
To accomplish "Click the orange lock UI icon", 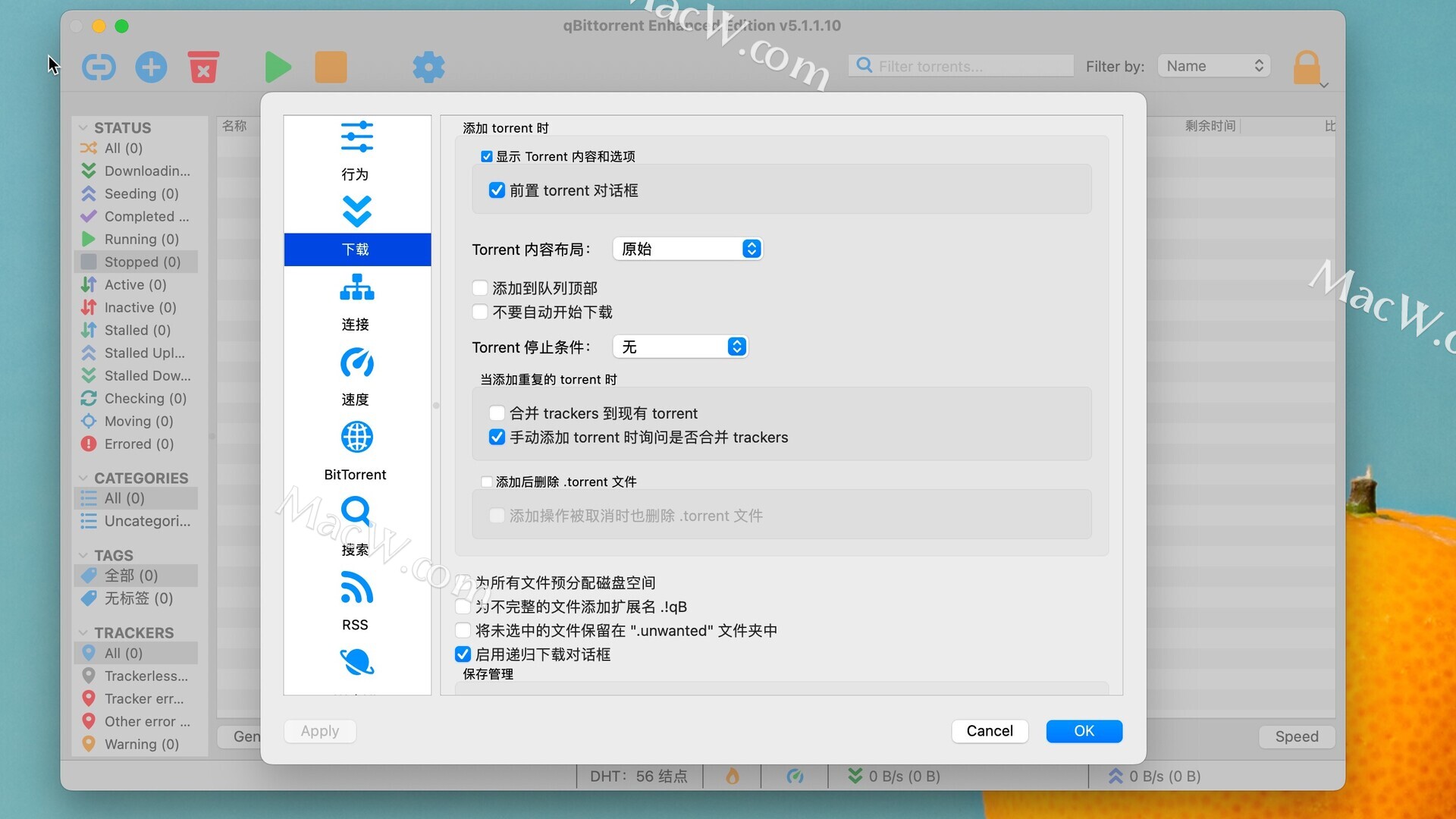I will (1307, 67).
